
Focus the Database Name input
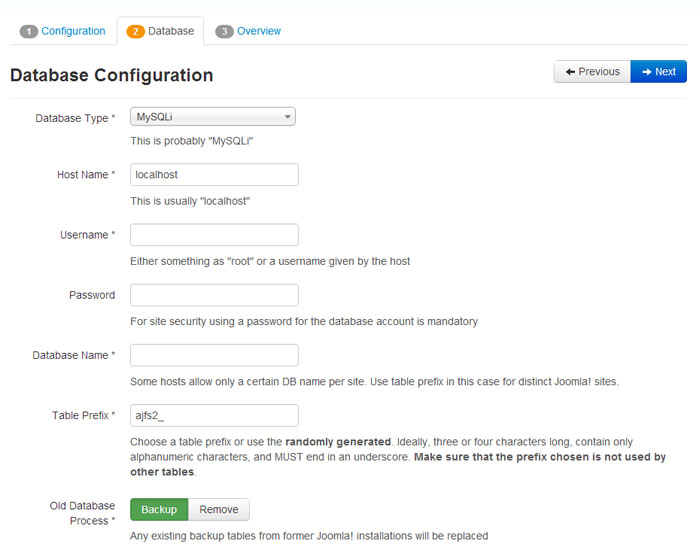coord(214,355)
